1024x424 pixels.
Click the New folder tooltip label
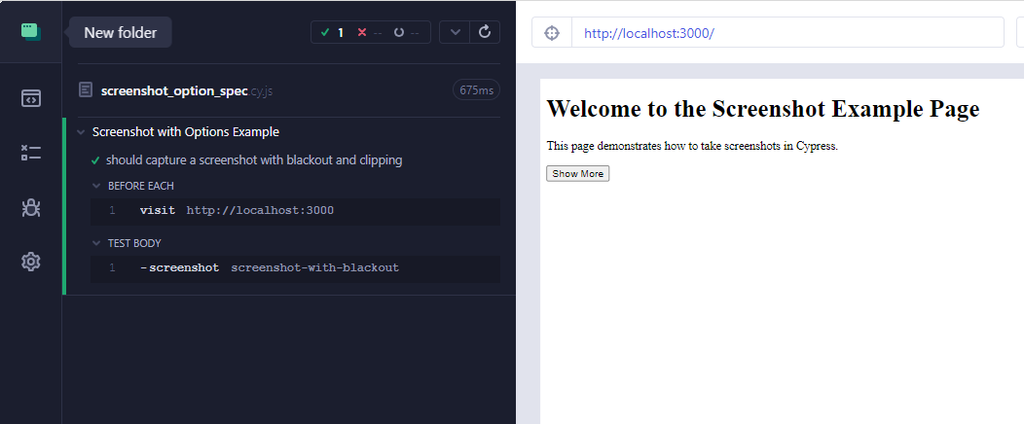point(120,33)
